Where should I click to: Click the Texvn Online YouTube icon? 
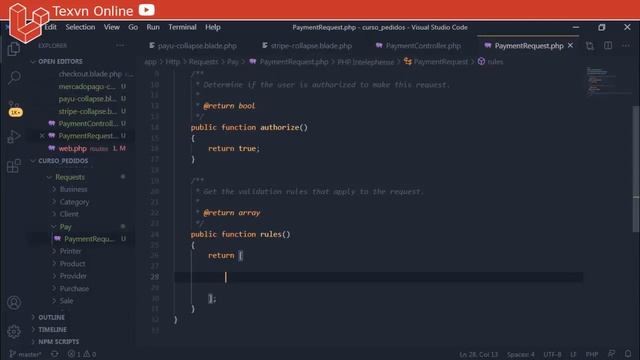point(147,9)
